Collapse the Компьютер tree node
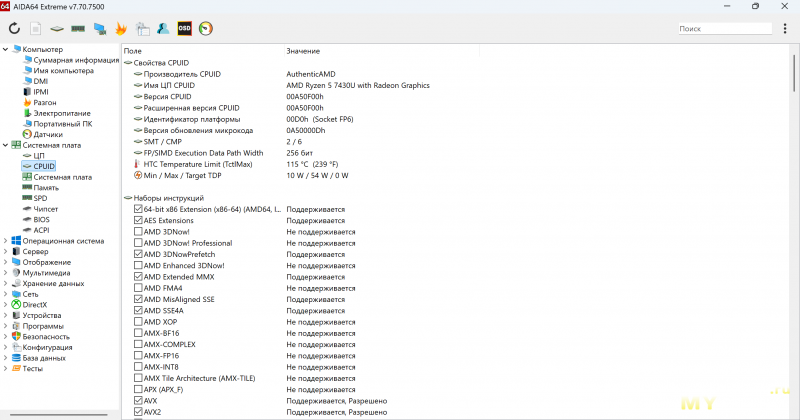 tap(6, 49)
